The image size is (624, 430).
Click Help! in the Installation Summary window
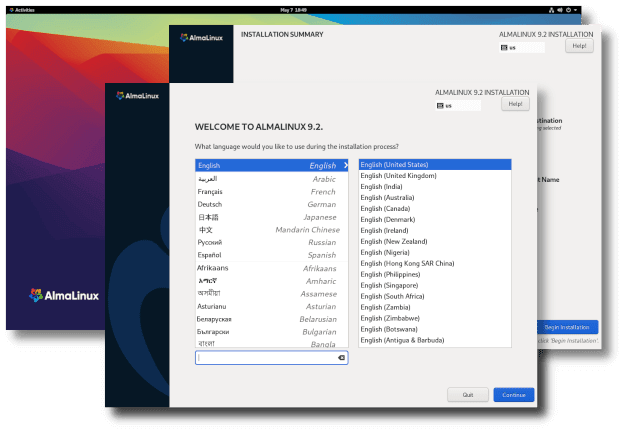(x=578, y=46)
